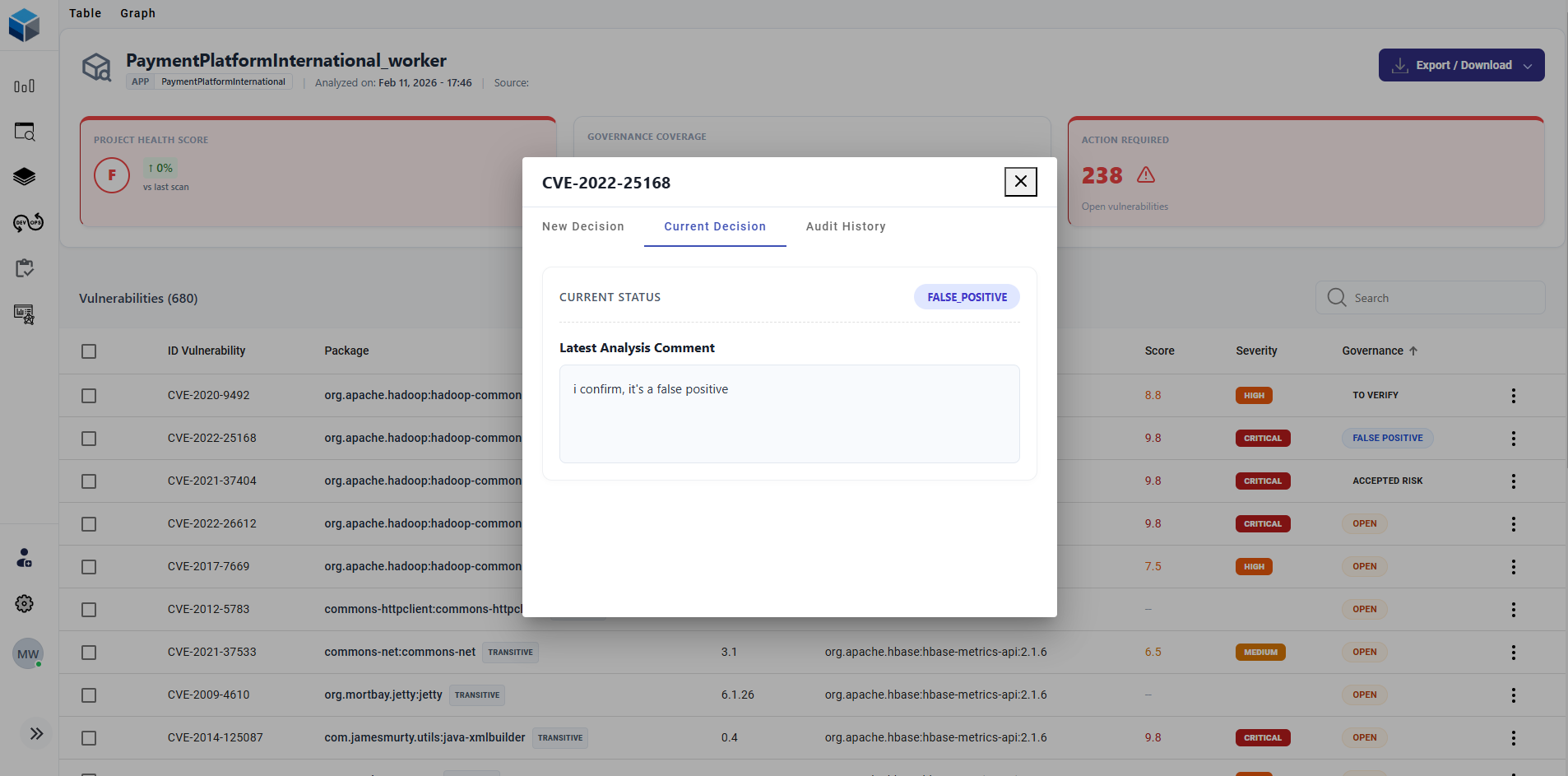Click the MW user avatar
Image resolution: width=1568 pixels, height=776 pixels.
click(28, 654)
